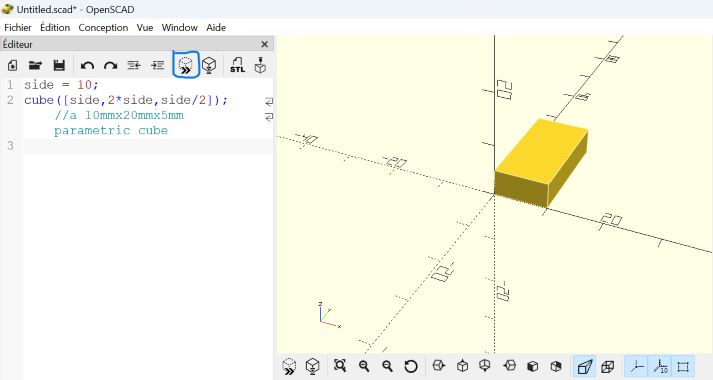
Task: Render the model from the Éditeur toolbar
Action: point(209,65)
